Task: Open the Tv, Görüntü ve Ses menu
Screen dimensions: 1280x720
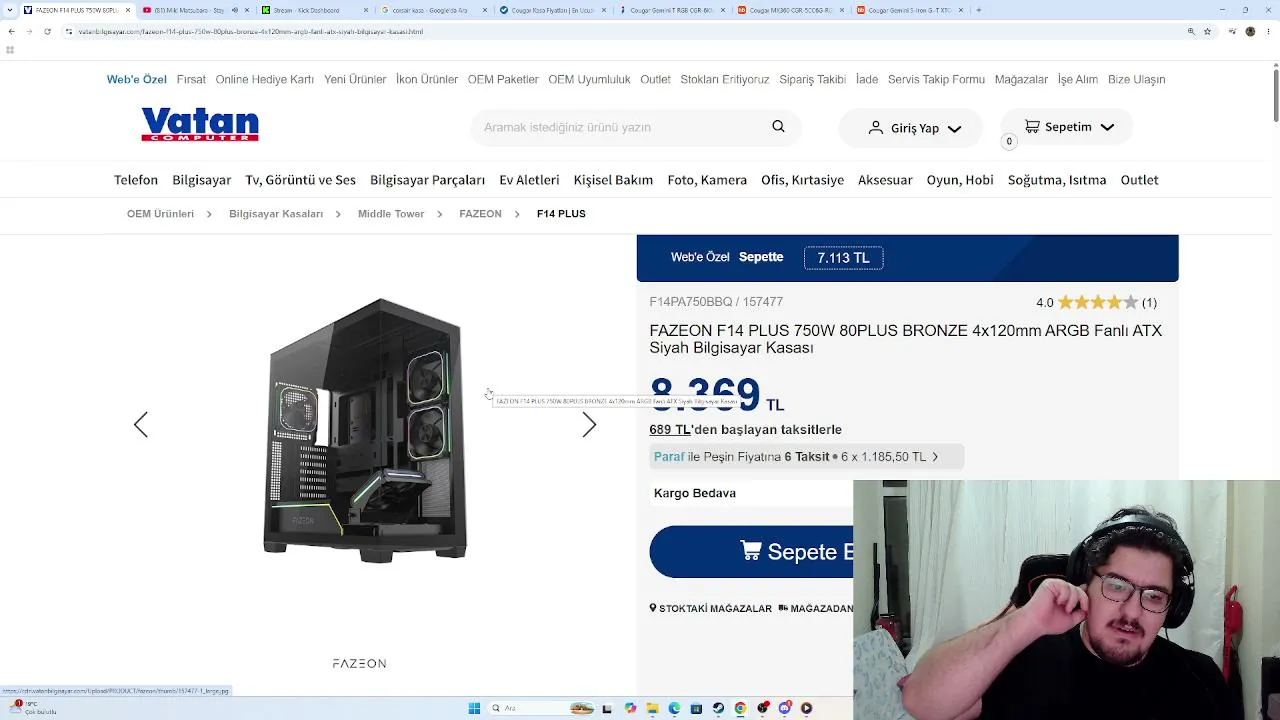Action: tap(301, 180)
